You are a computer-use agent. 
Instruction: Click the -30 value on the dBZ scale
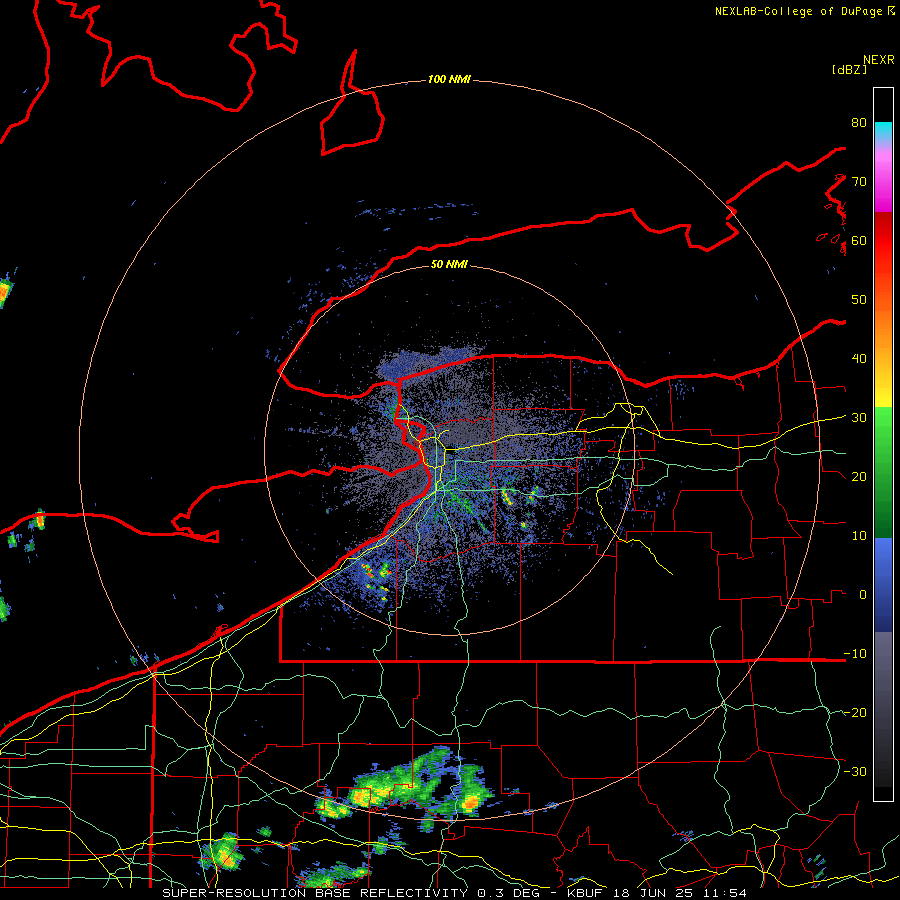click(x=855, y=772)
